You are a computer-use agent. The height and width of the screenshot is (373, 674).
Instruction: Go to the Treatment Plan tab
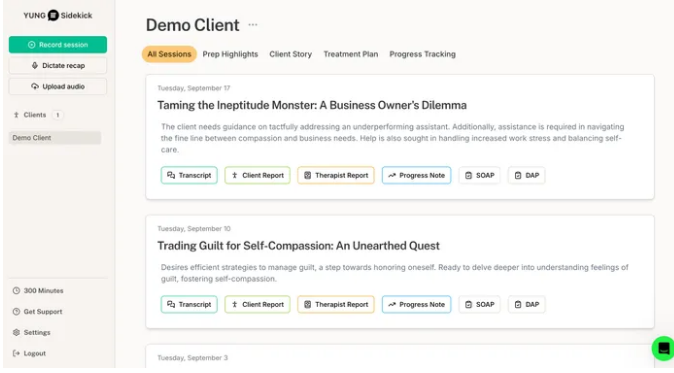(351, 54)
